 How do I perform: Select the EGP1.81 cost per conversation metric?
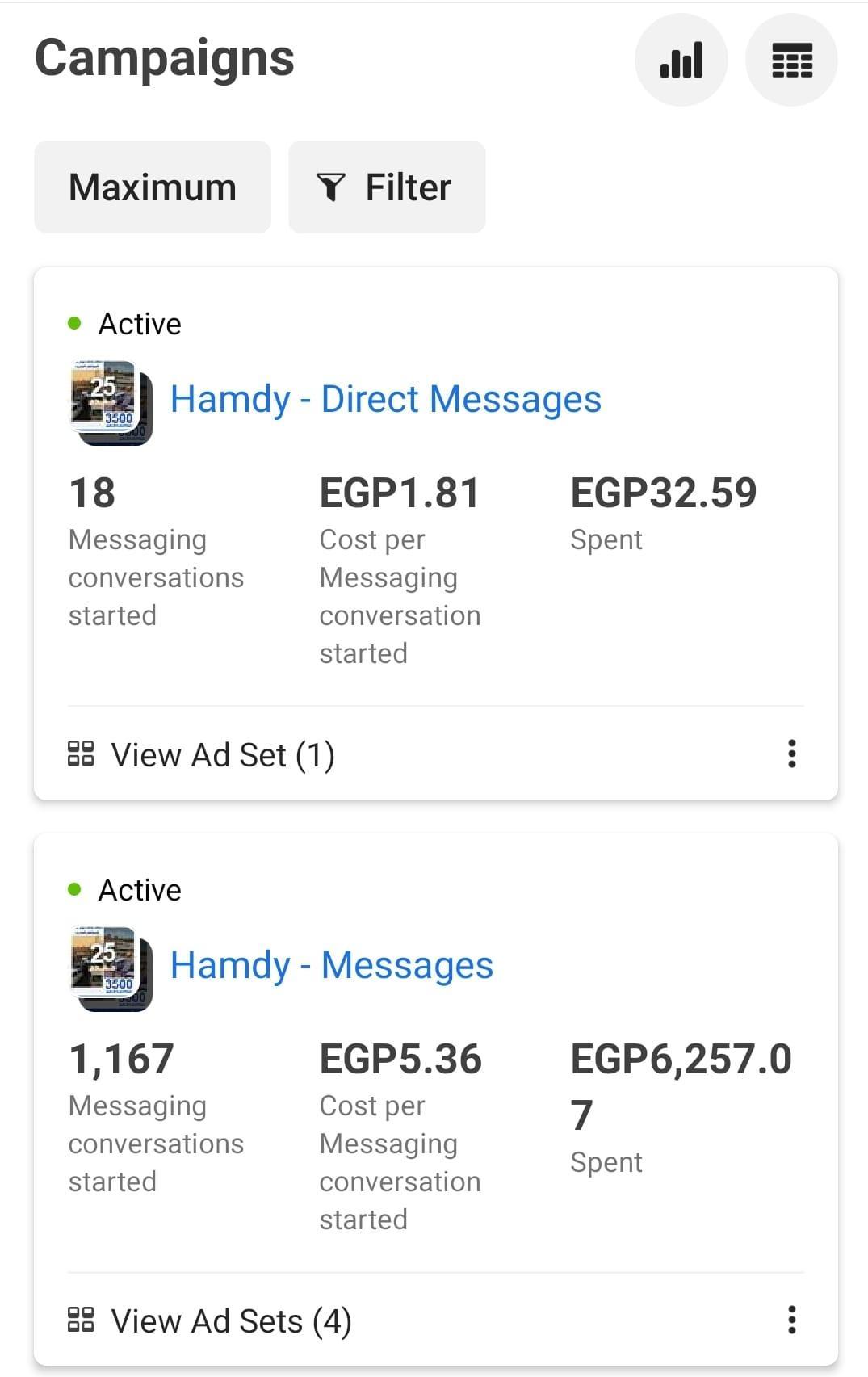(x=399, y=493)
